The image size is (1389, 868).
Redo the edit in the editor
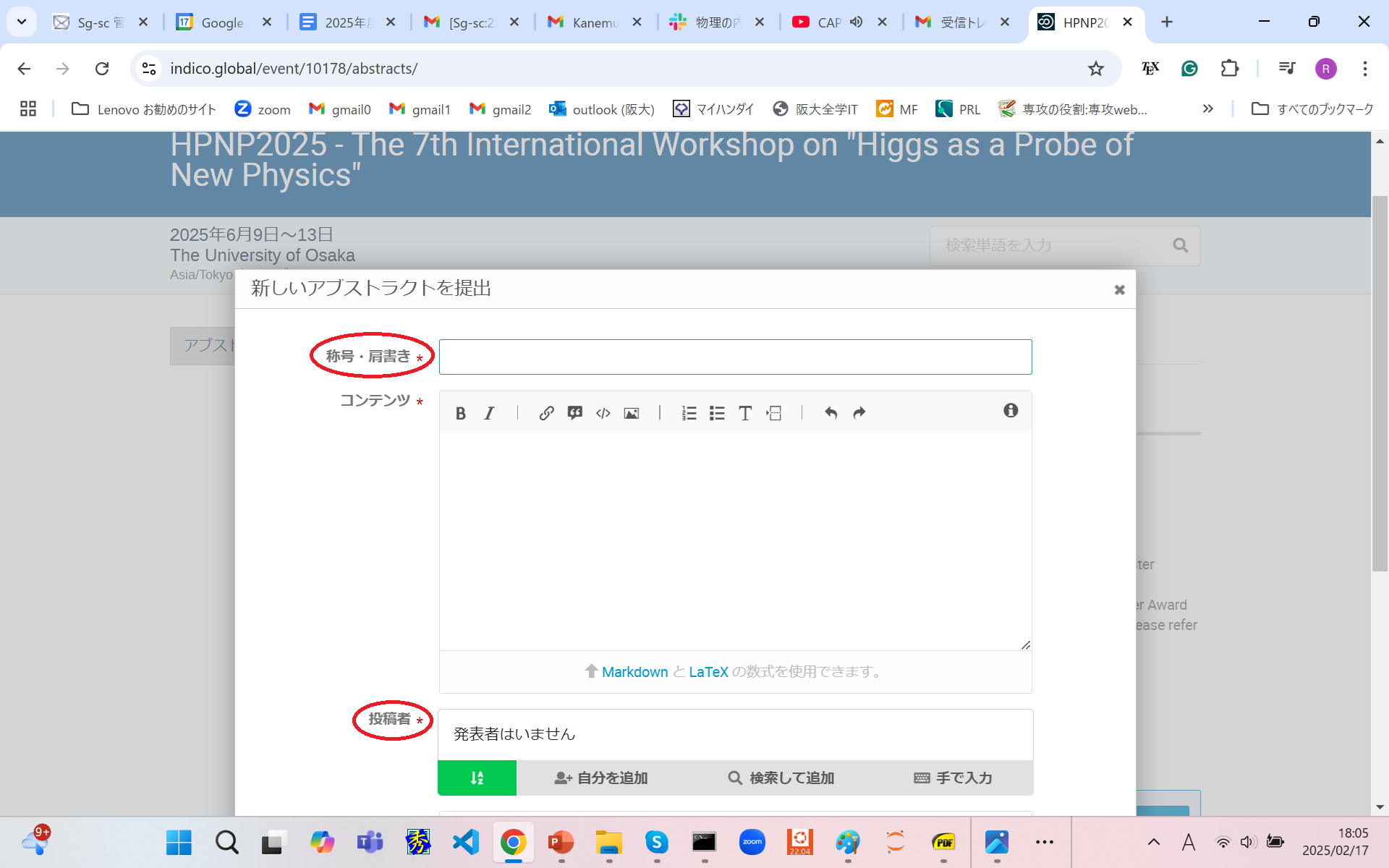tap(859, 413)
